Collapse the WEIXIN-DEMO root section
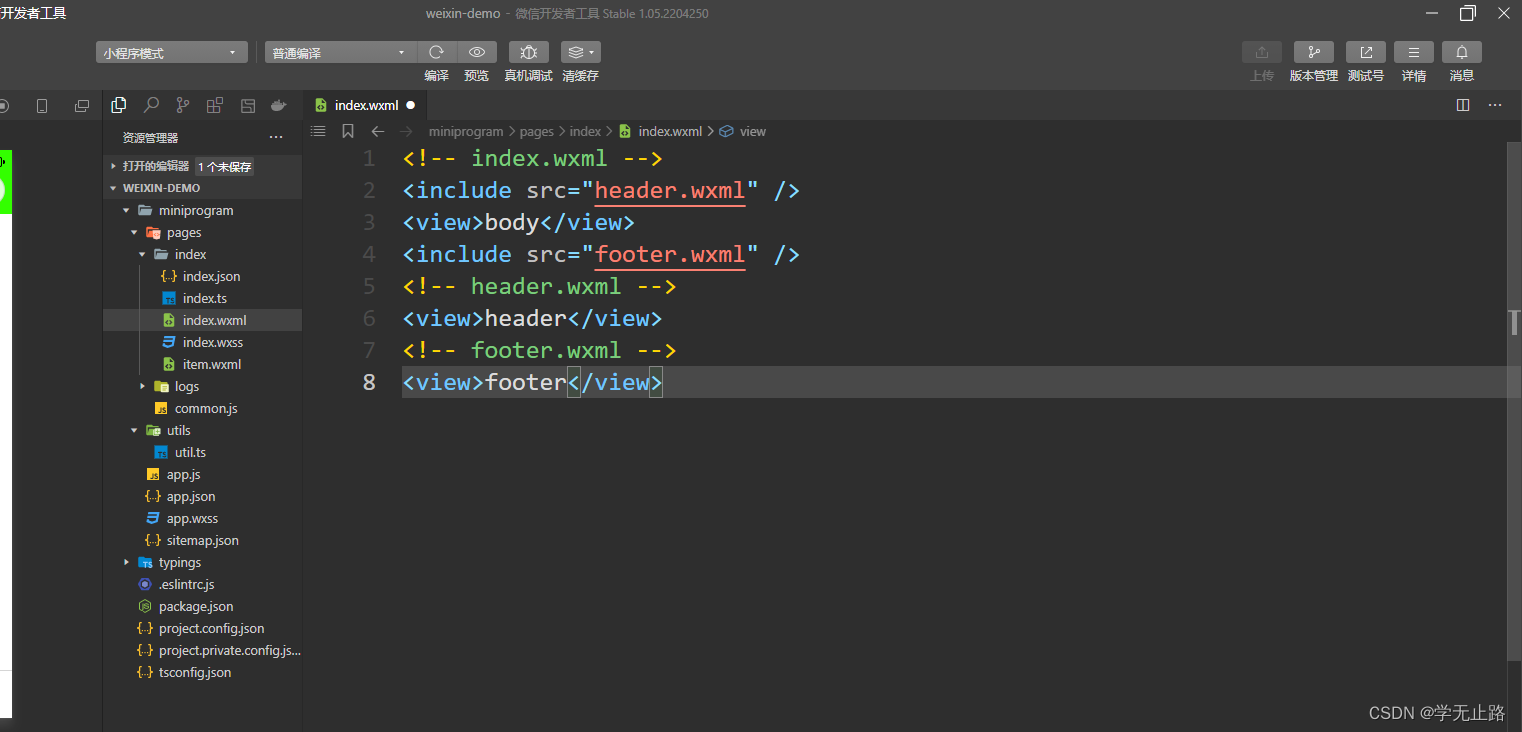This screenshot has height=732, width=1522. tap(114, 188)
